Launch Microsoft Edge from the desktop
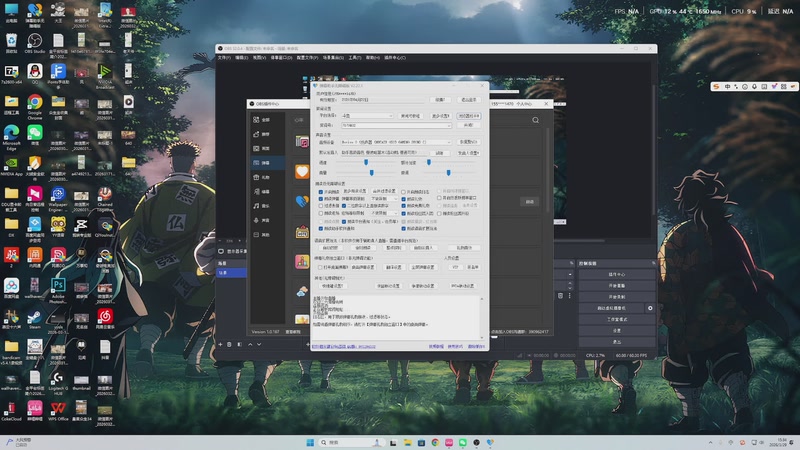Screen dimensions: 800x450 click(x=11, y=132)
